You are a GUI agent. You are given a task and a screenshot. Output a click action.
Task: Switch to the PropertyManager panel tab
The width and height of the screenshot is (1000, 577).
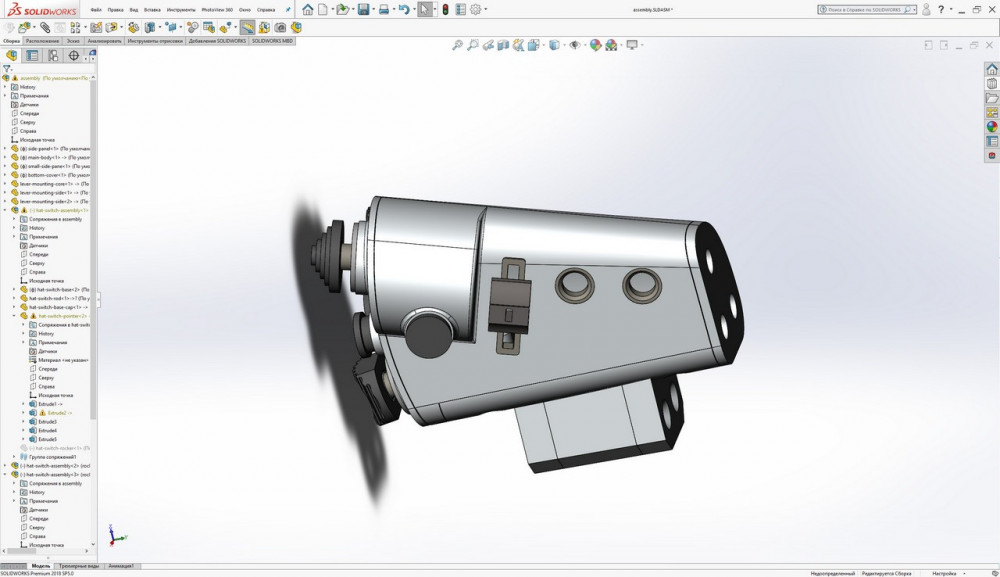pyautogui.click(x=31, y=56)
